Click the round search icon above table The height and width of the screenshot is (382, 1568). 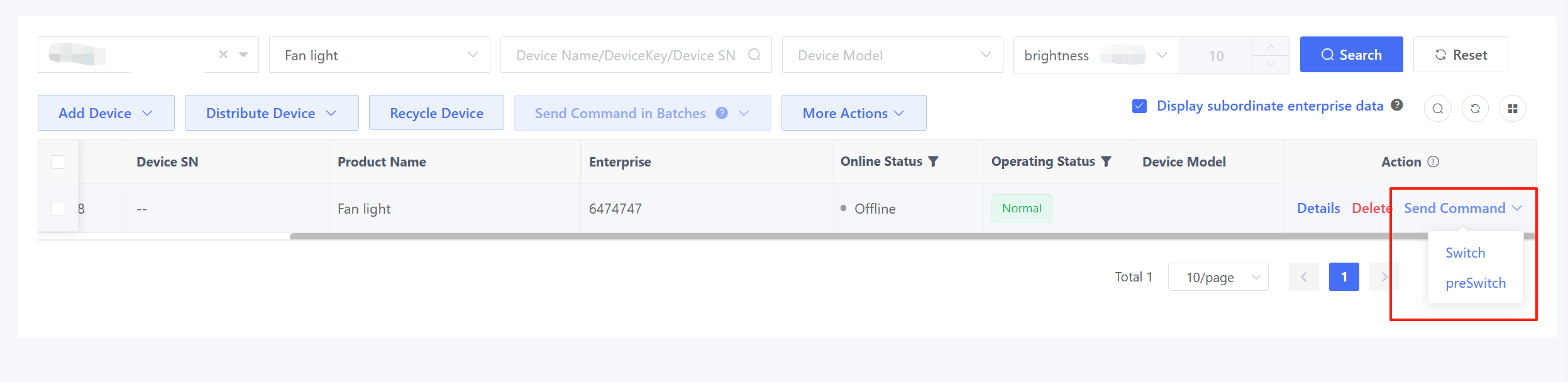(x=1437, y=109)
